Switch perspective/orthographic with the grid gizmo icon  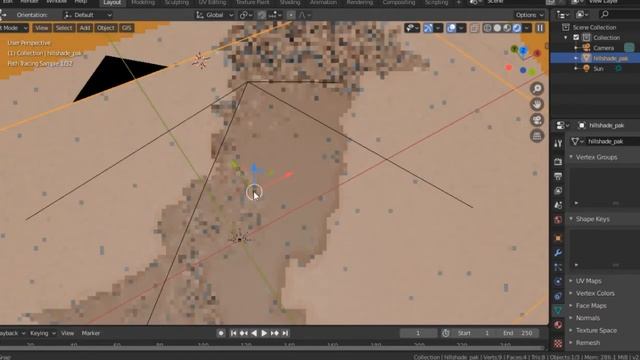[x=537, y=136]
